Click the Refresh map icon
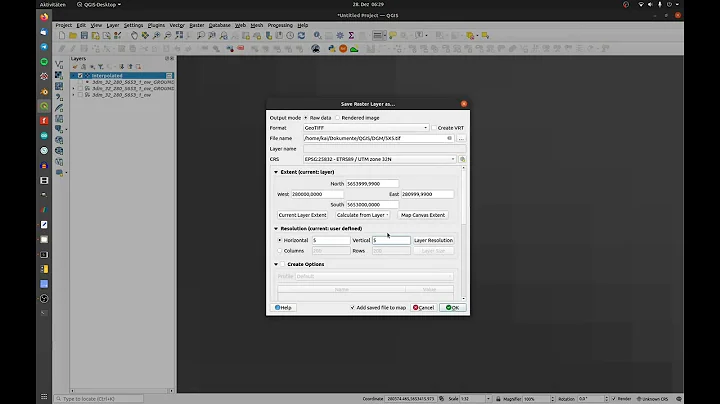720x404 pixels. point(301,35)
